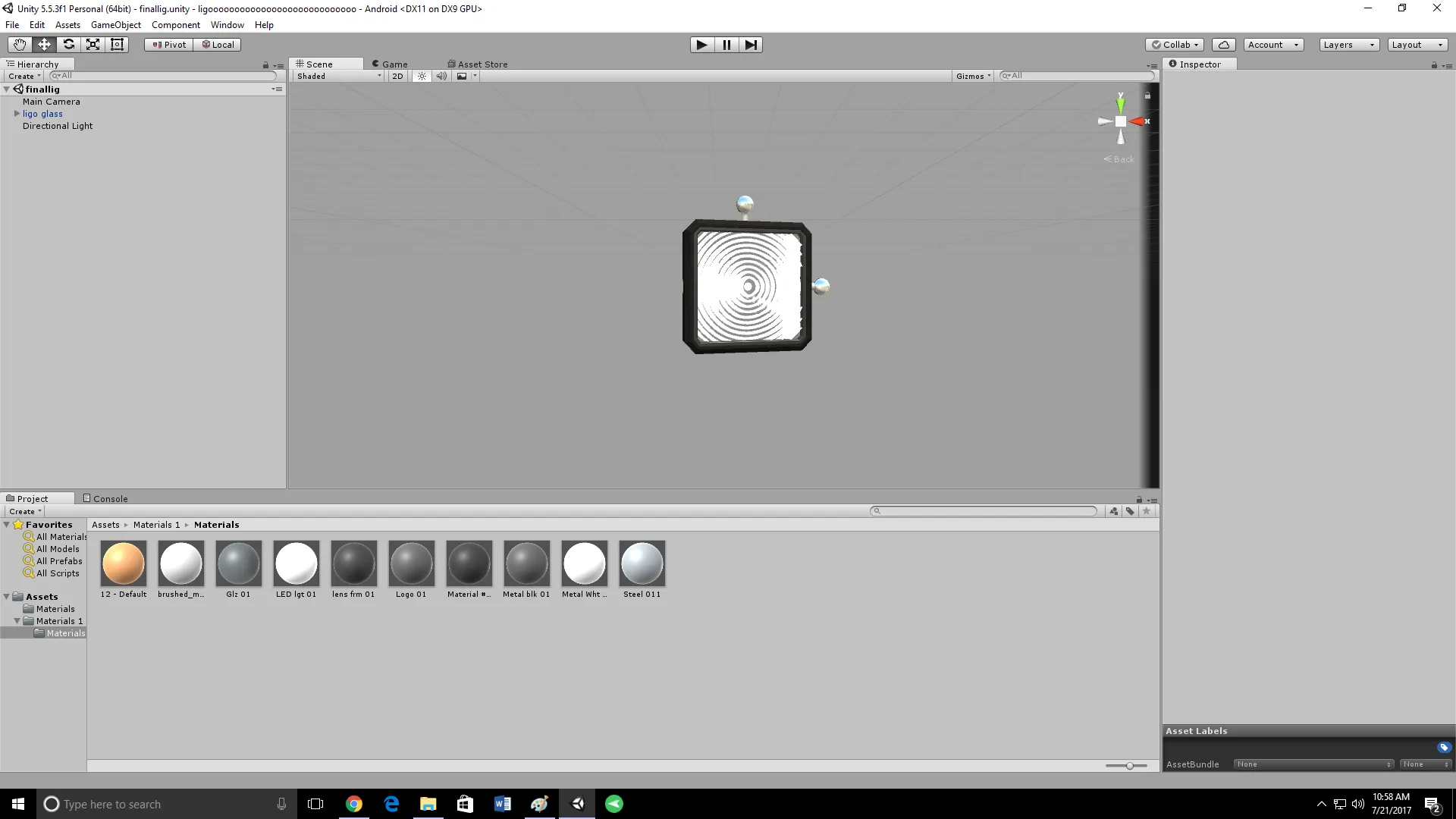Image resolution: width=1456 pixels, height=819 pixels.
Task: Select the Steel 011 material thumbnail
Action: pos(642,563)
